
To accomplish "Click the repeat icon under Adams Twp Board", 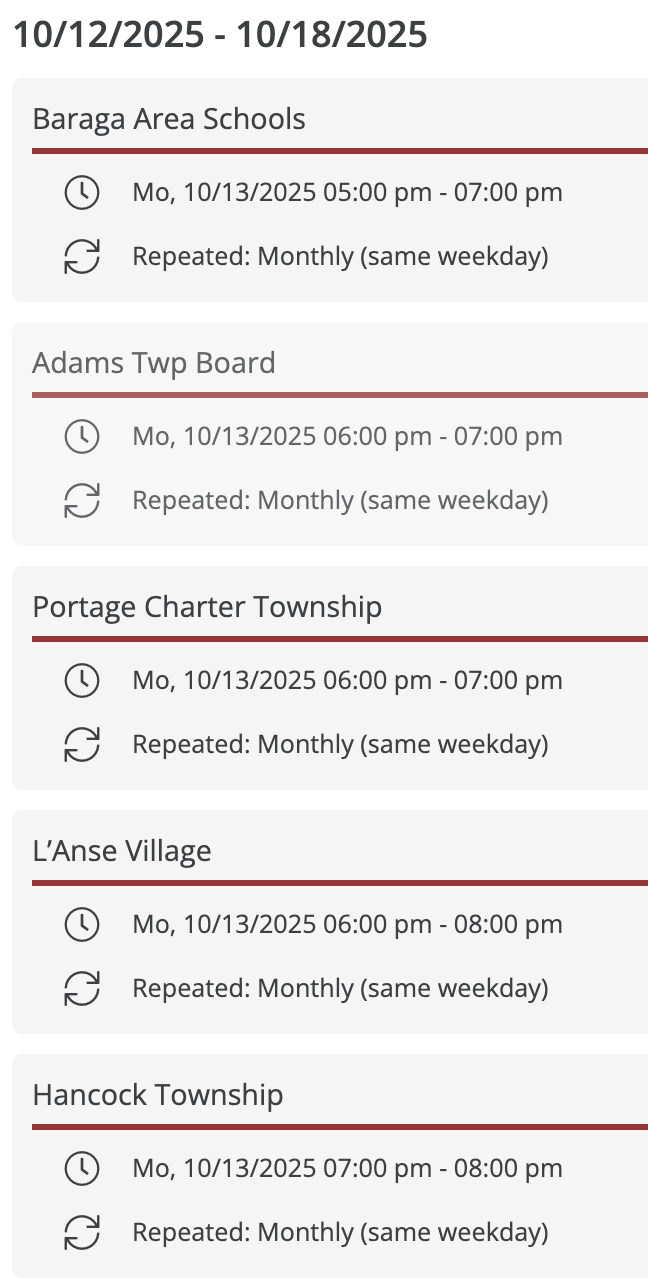I will coord(82,500).
